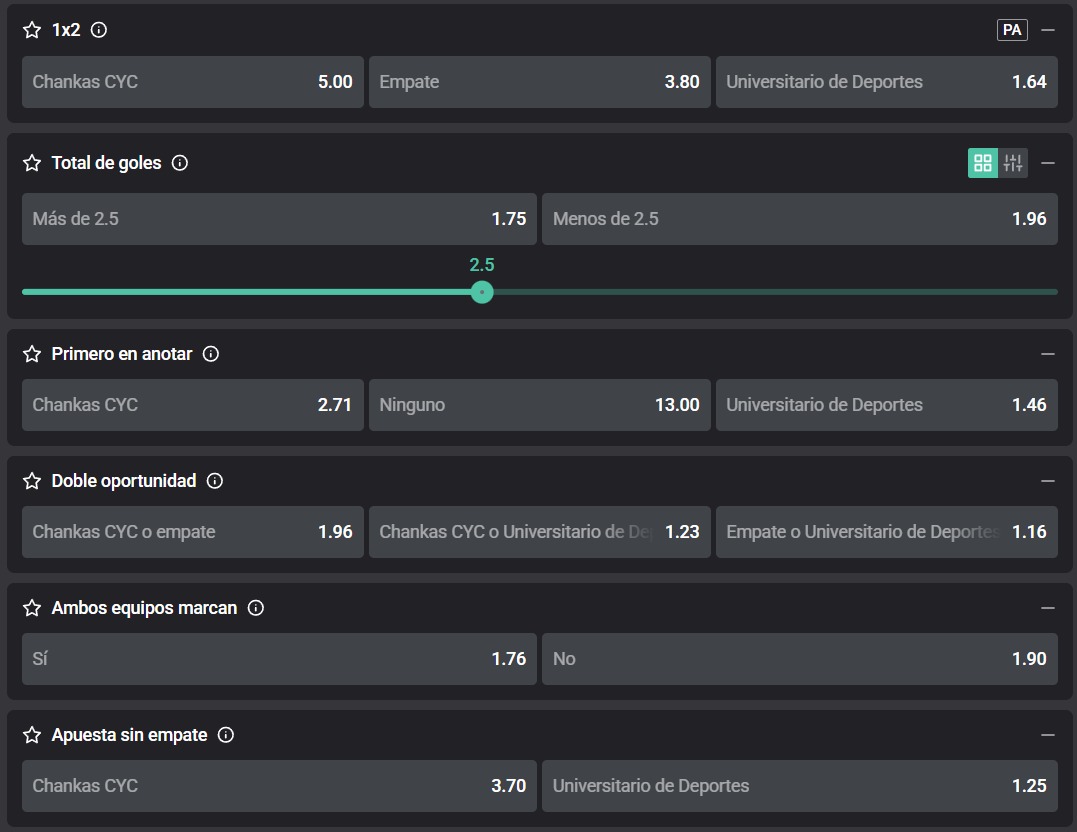Click the PA badge in 1x2 header

pyautogui.click(x=1012, y=30)
